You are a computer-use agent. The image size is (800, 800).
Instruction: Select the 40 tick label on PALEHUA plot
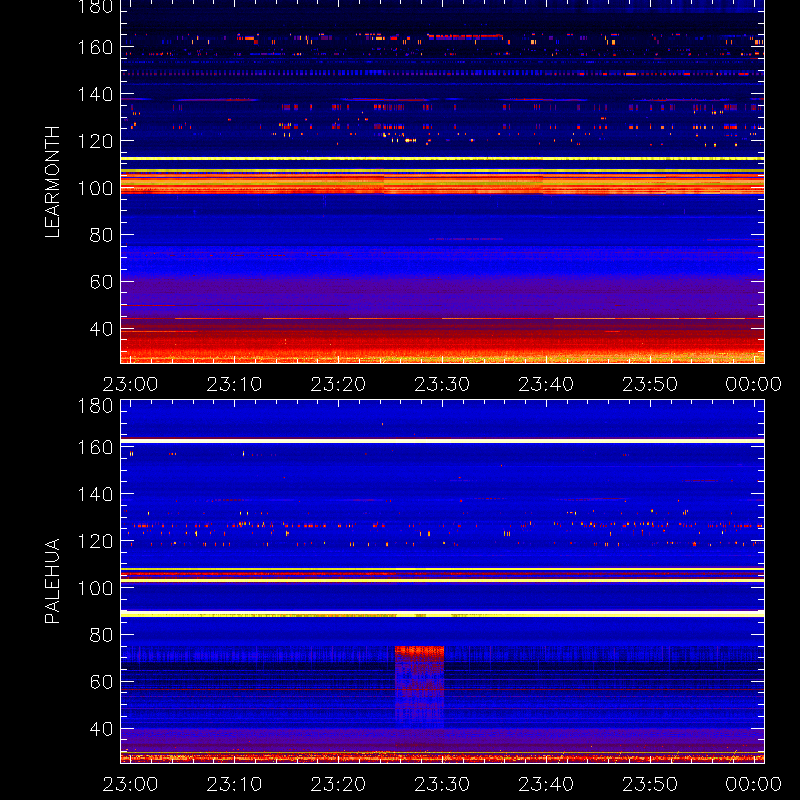point(101,729)
